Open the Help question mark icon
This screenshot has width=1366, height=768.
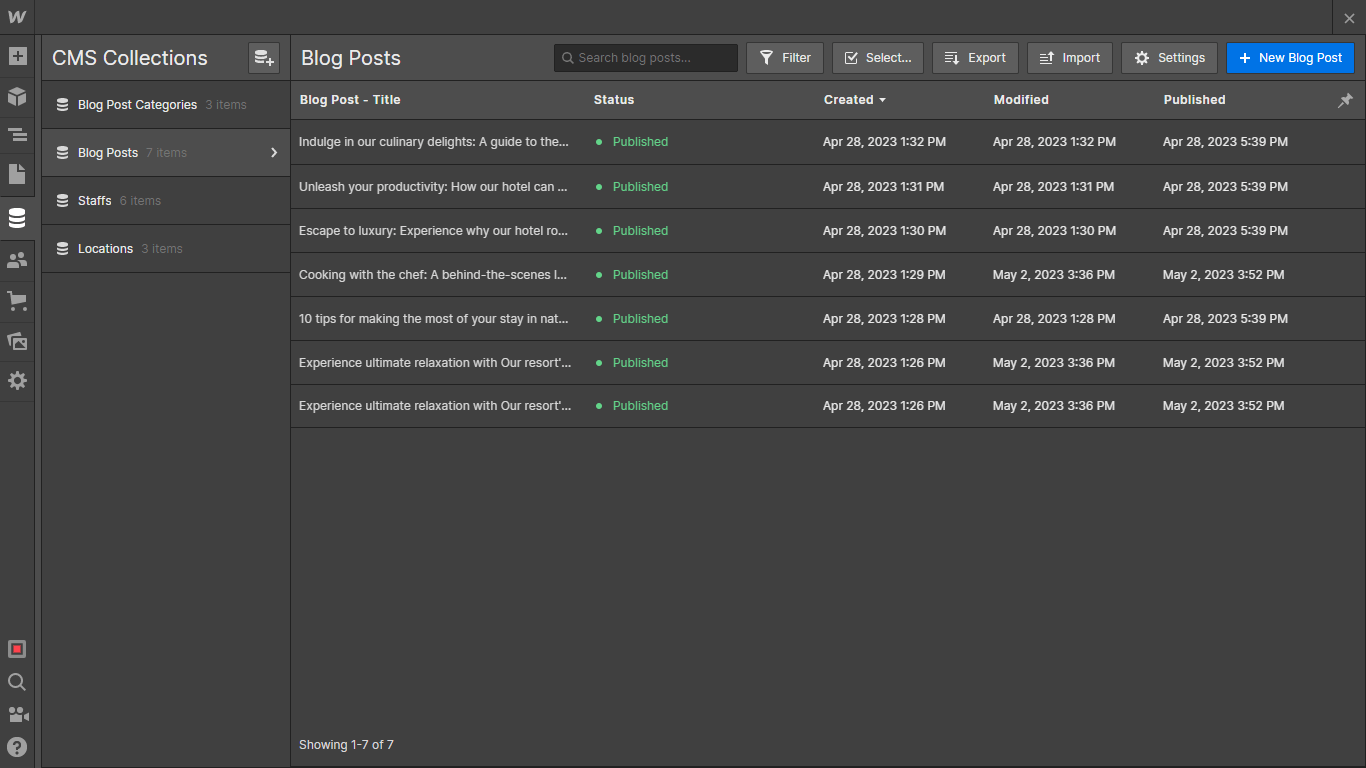click(x=17, y=747)
